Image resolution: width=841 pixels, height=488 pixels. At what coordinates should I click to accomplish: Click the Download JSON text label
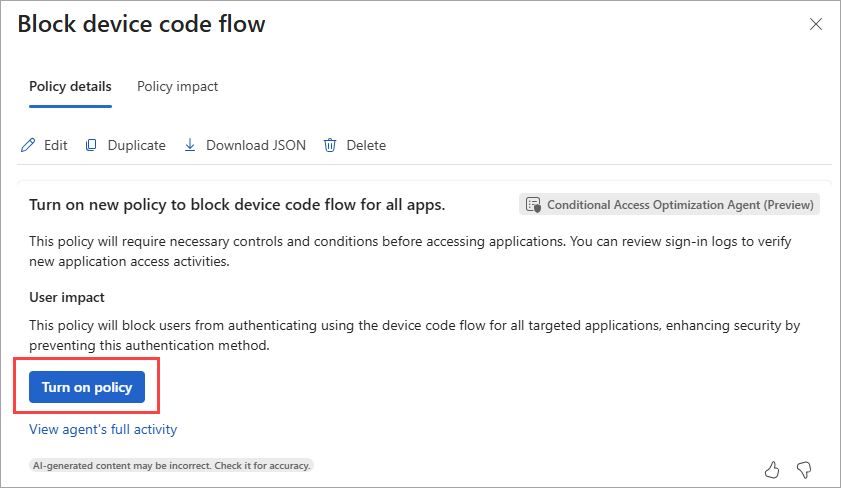click(256, 145)
